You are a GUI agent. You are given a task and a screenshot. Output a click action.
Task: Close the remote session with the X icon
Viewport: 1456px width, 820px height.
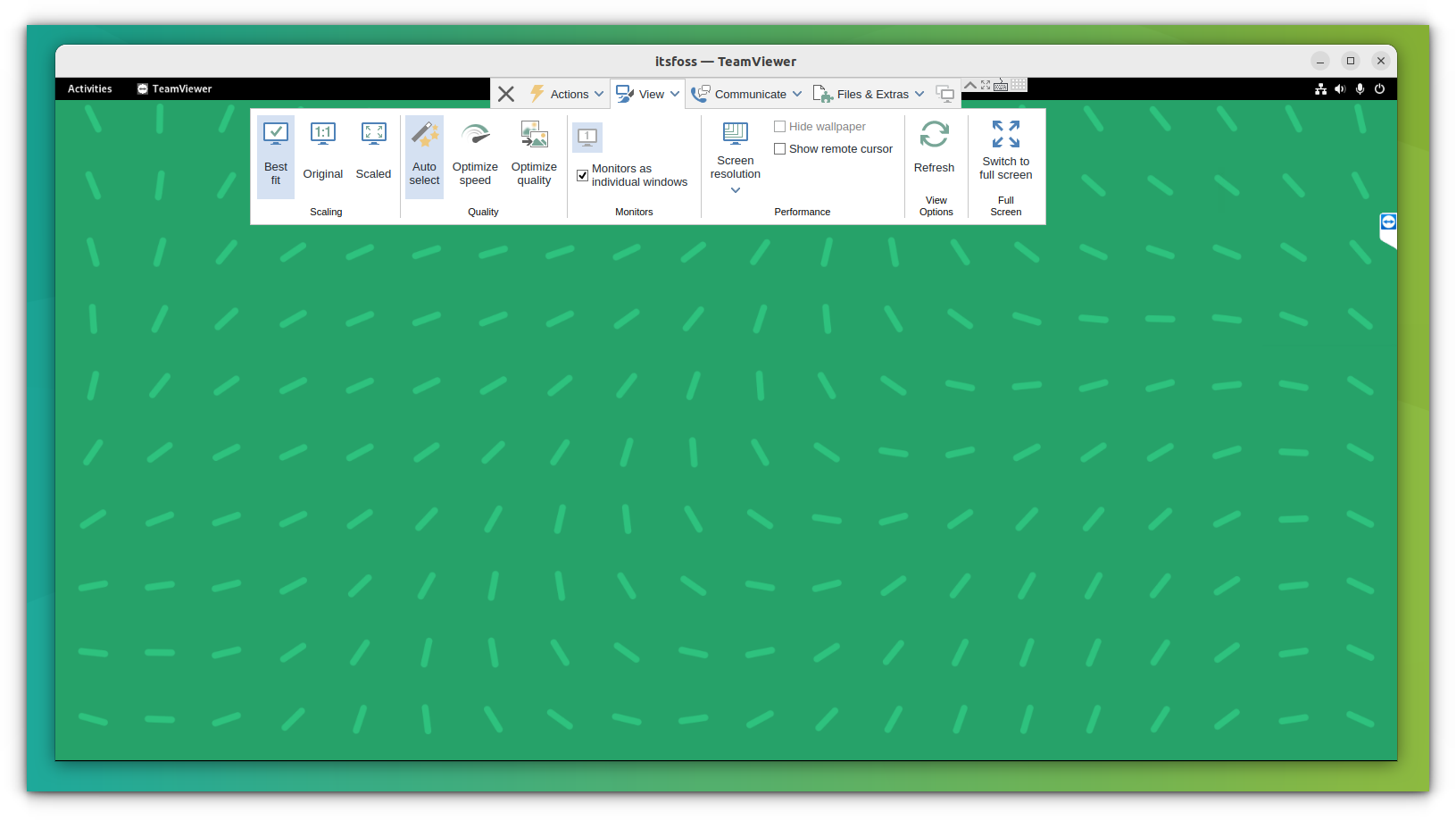[506, 94]
